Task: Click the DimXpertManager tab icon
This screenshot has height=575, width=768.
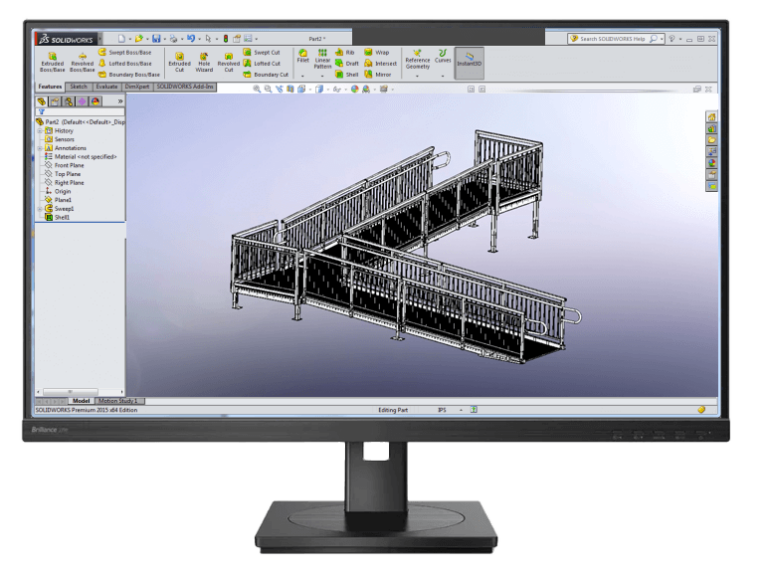Action: click(82, 101)
